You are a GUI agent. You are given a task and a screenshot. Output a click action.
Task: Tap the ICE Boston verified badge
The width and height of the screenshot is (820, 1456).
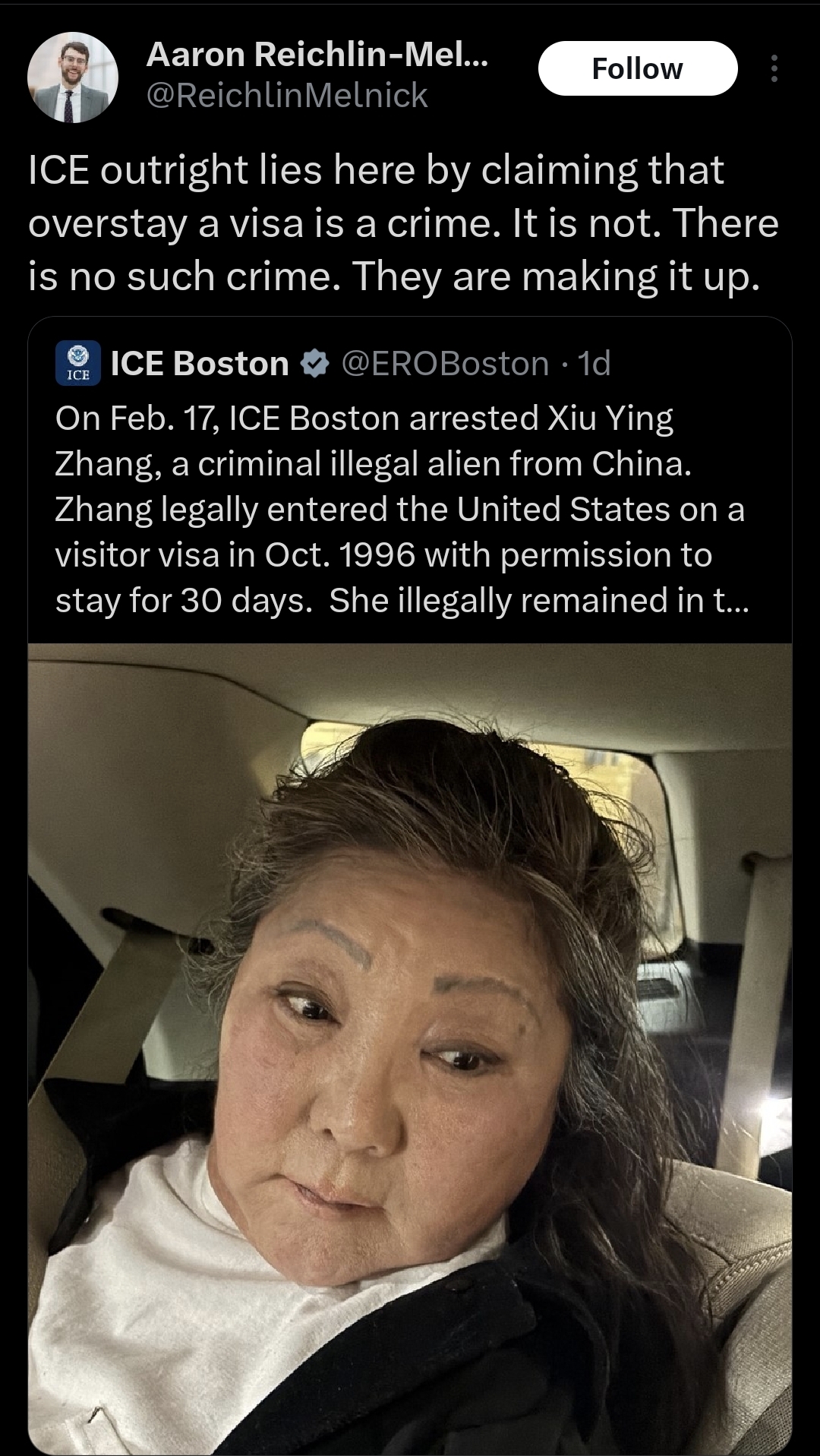click(315, 364)
